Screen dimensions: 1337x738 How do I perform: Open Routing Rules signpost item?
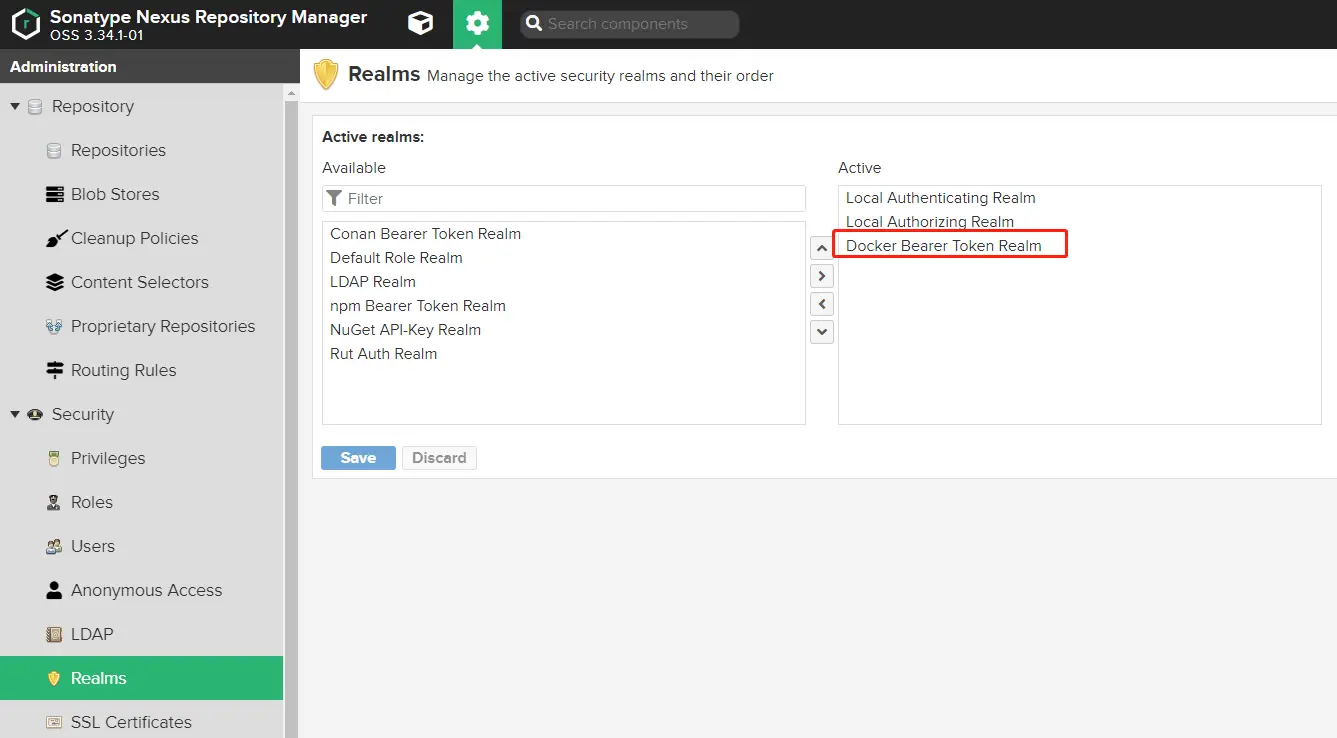tap(123, 370)
